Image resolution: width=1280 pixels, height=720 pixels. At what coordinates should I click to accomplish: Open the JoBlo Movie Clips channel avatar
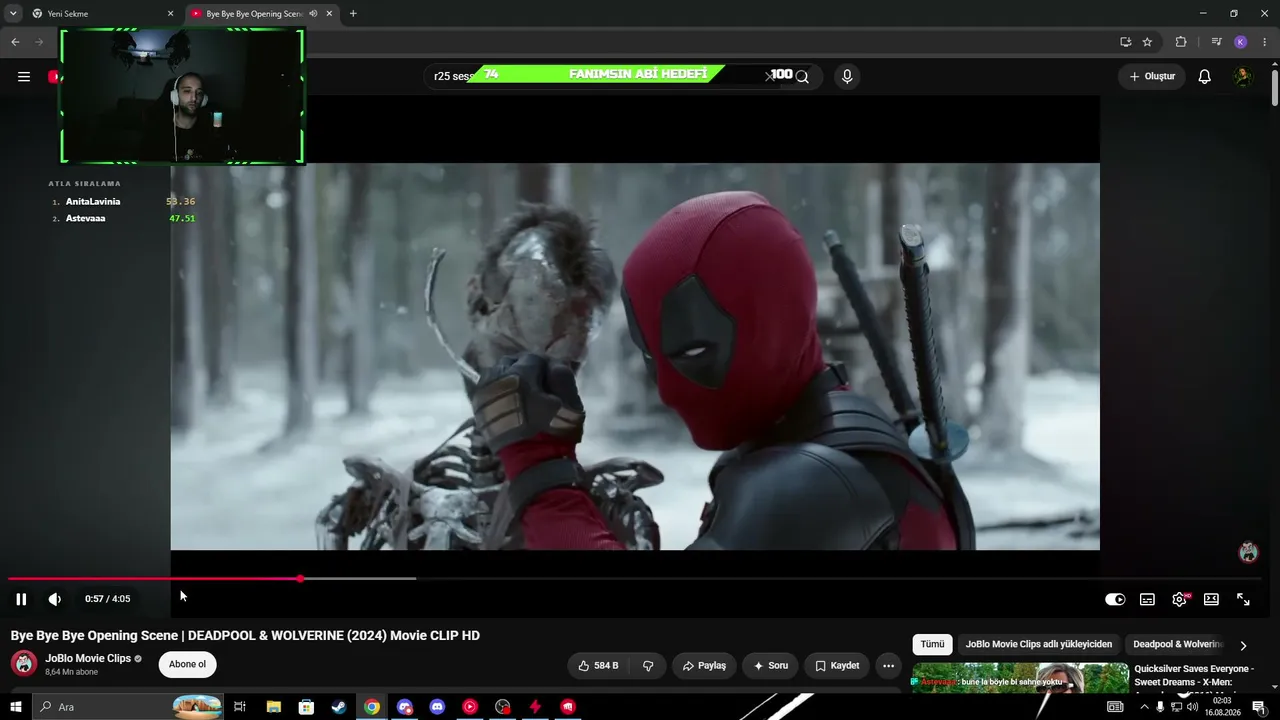click(24, 664)
